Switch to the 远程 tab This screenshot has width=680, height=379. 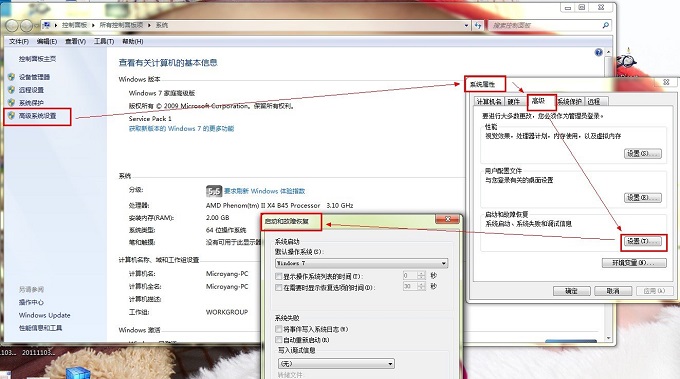tap(595, 101)
